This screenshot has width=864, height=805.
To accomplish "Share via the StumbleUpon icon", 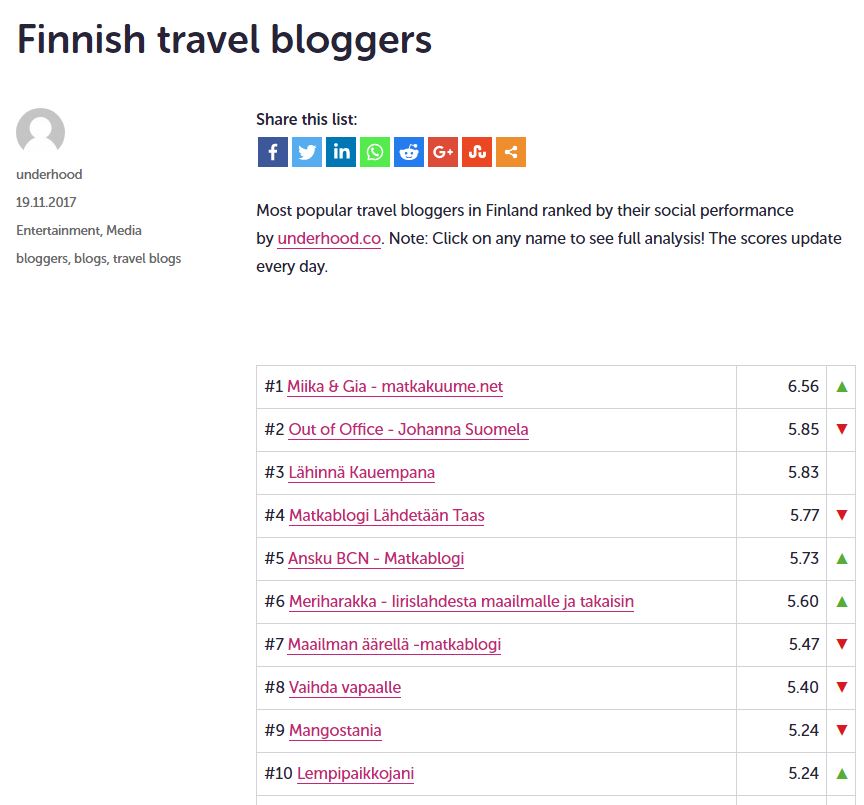I will click(477, 152).
